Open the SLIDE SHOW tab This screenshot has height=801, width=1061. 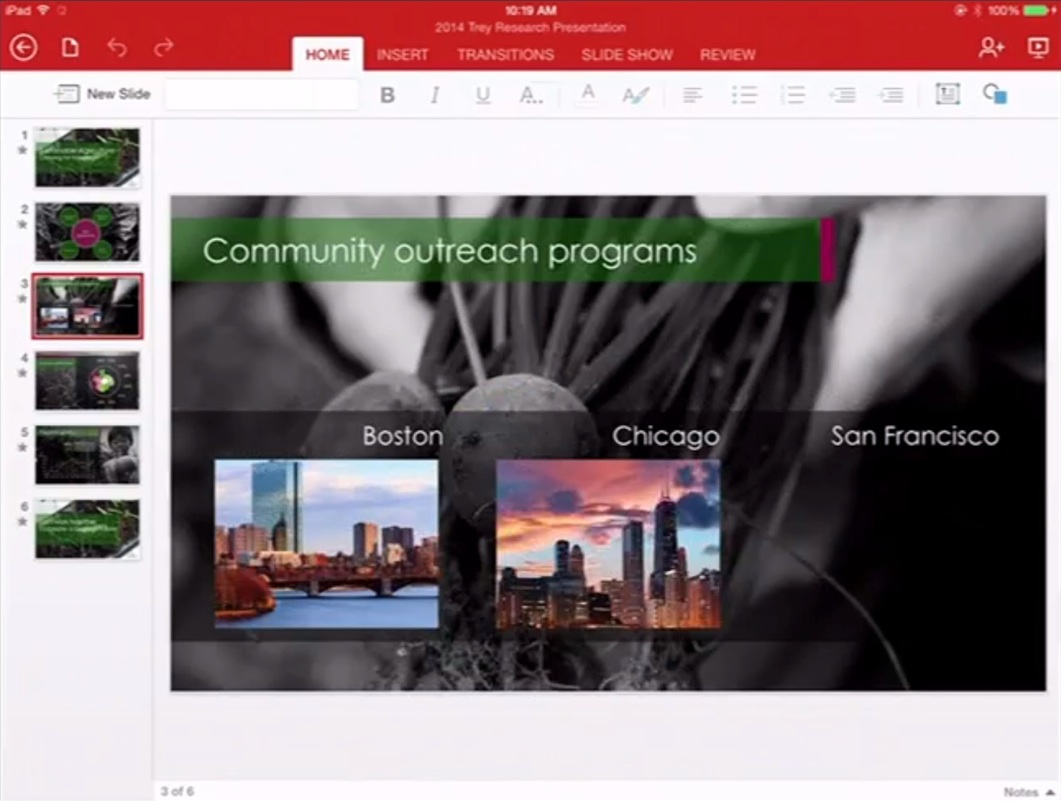pos(627,55)
